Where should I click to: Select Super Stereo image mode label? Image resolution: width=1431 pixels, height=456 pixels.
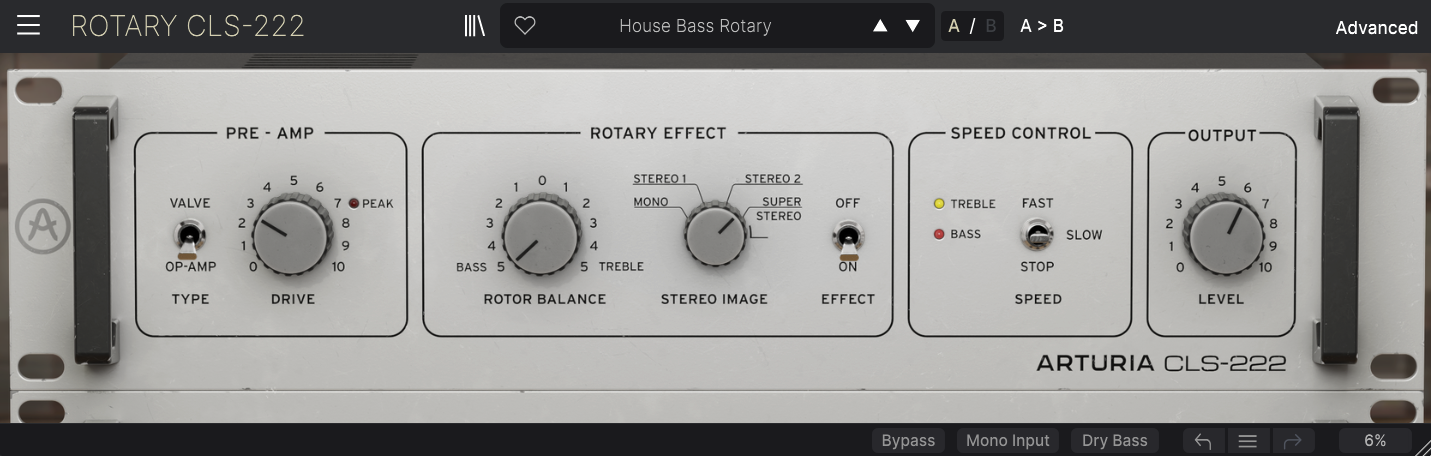pyautogui.click(x=779, y=209)
